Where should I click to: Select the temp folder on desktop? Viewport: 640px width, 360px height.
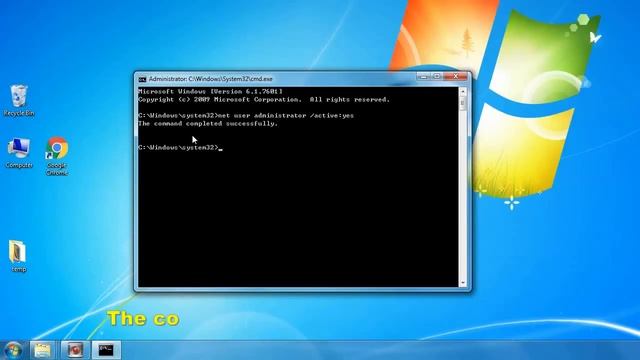[18, 256]
